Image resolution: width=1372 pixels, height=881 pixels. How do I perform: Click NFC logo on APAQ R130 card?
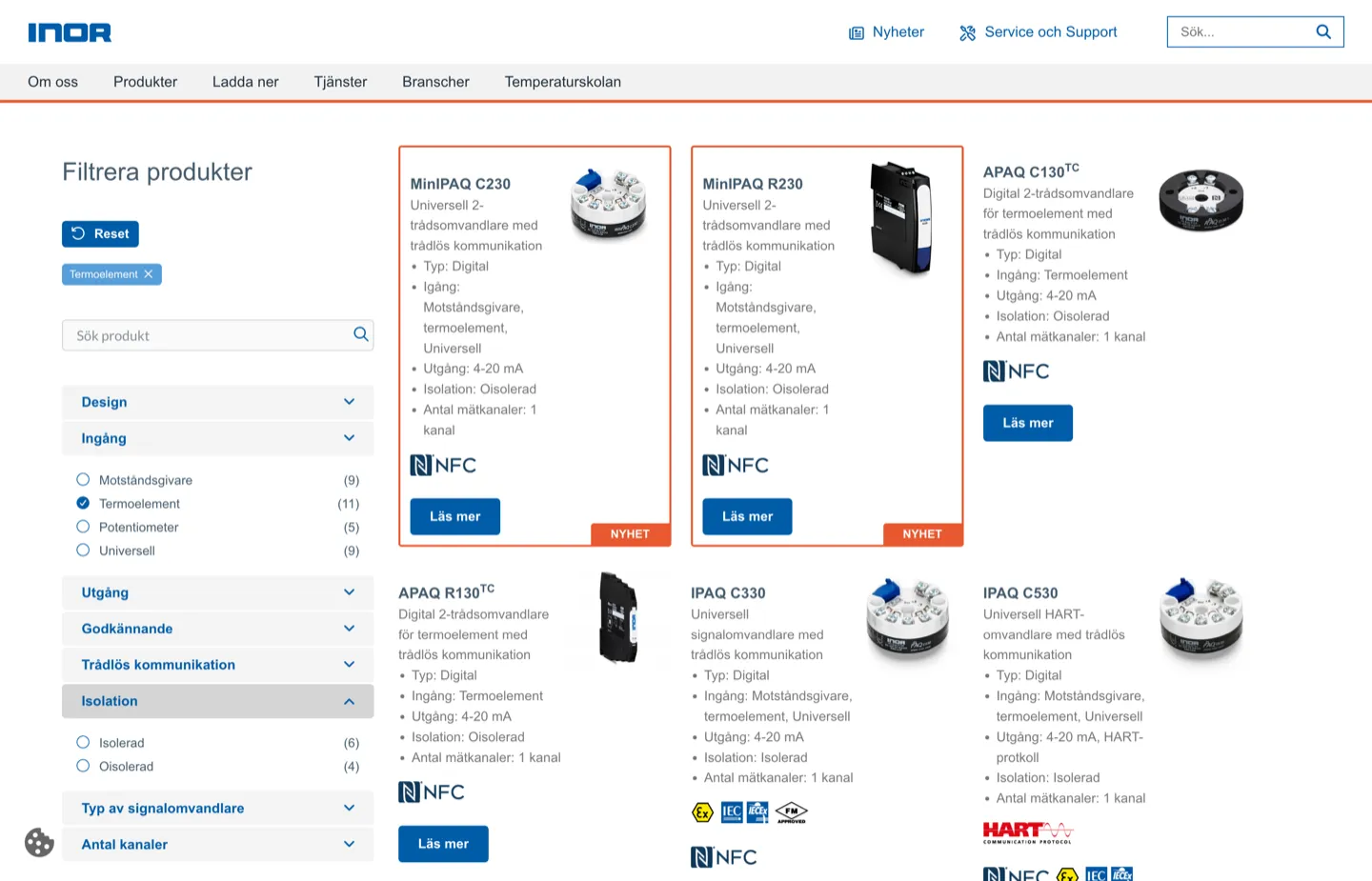tap(432, 792)
